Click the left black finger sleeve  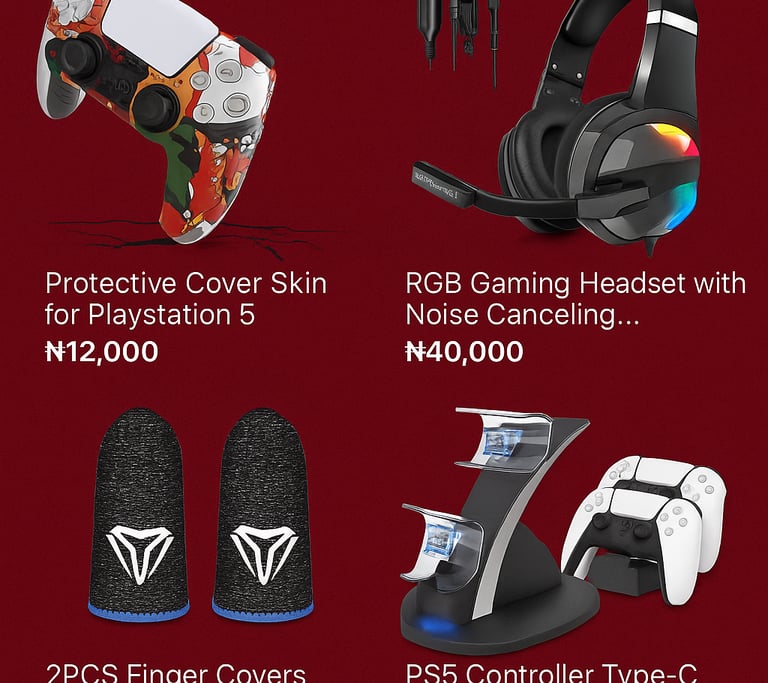[x=140, y=514]
